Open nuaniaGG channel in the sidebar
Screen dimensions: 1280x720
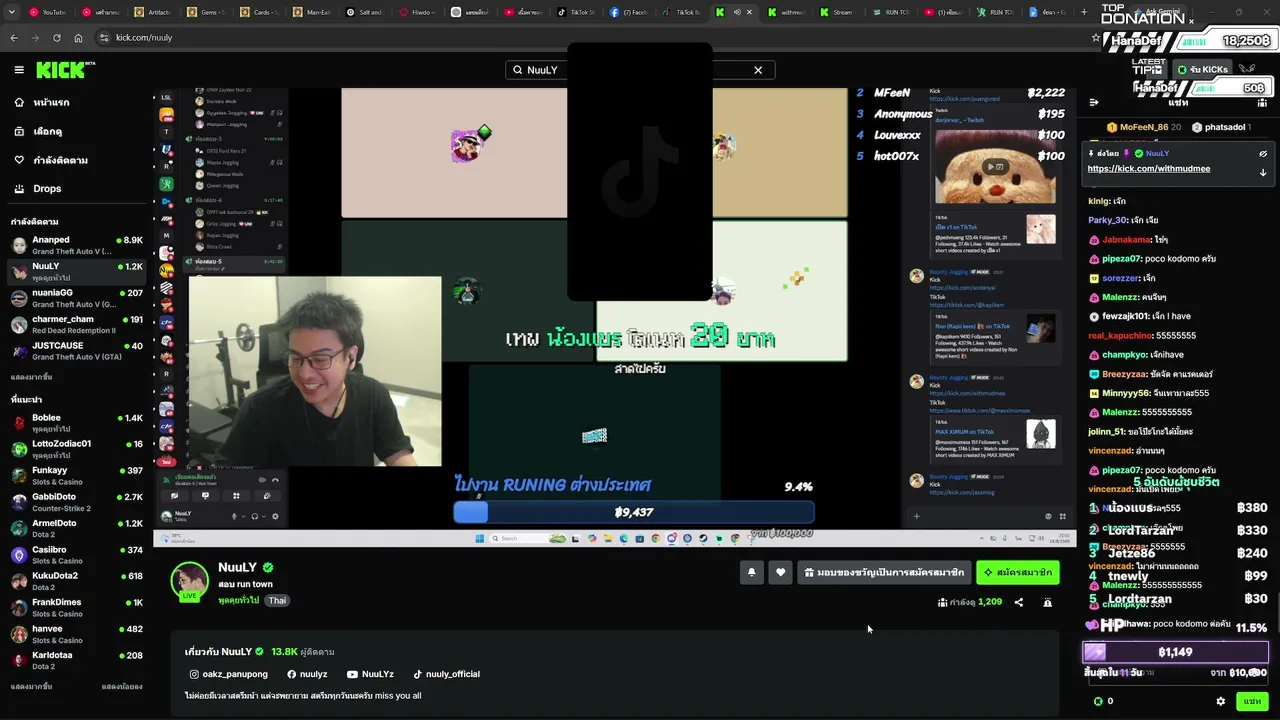coord(77,298)
